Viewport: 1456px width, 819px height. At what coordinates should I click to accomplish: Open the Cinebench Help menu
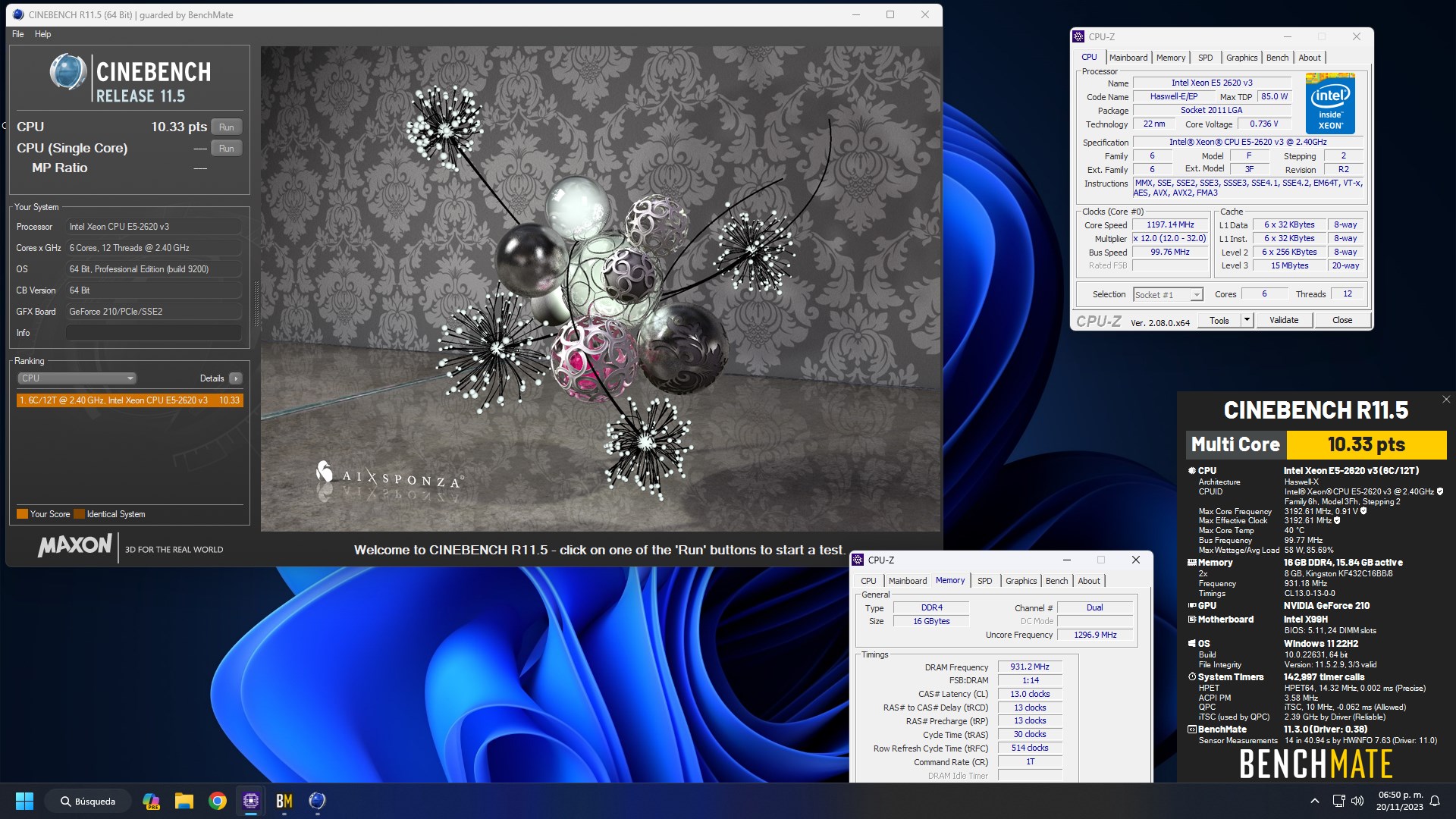pos(43,34)
